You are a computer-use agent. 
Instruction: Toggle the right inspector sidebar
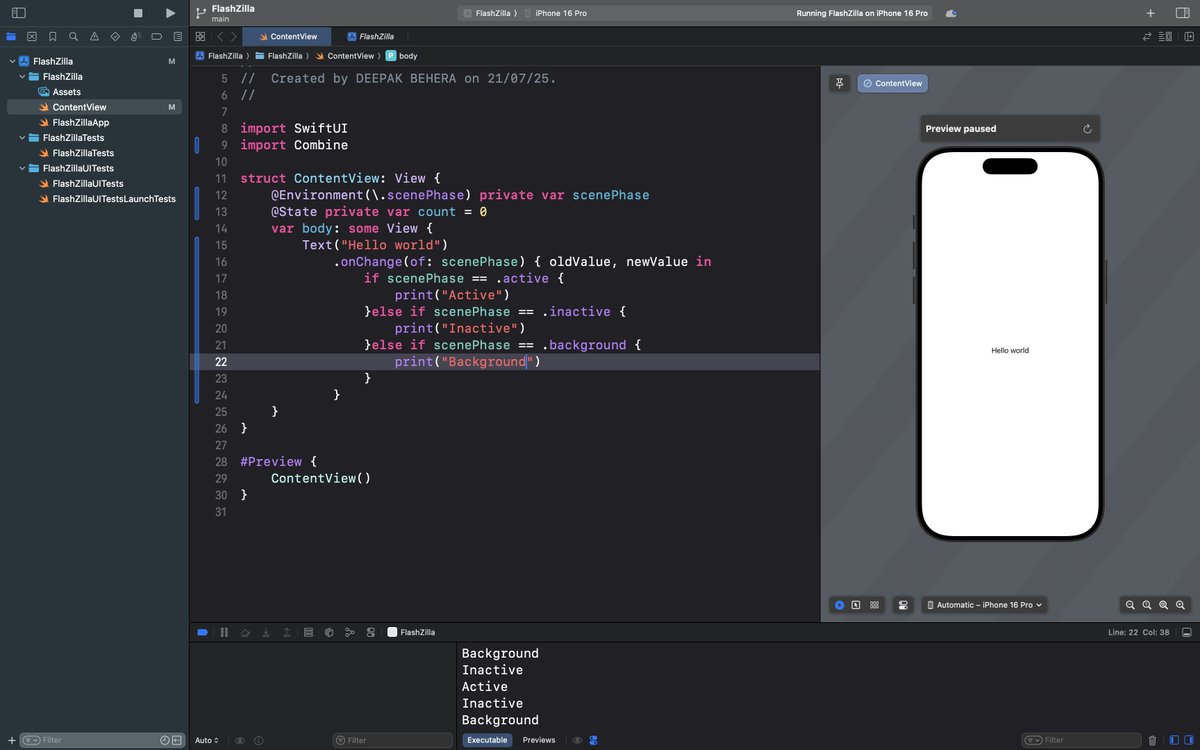point(1182,13)
